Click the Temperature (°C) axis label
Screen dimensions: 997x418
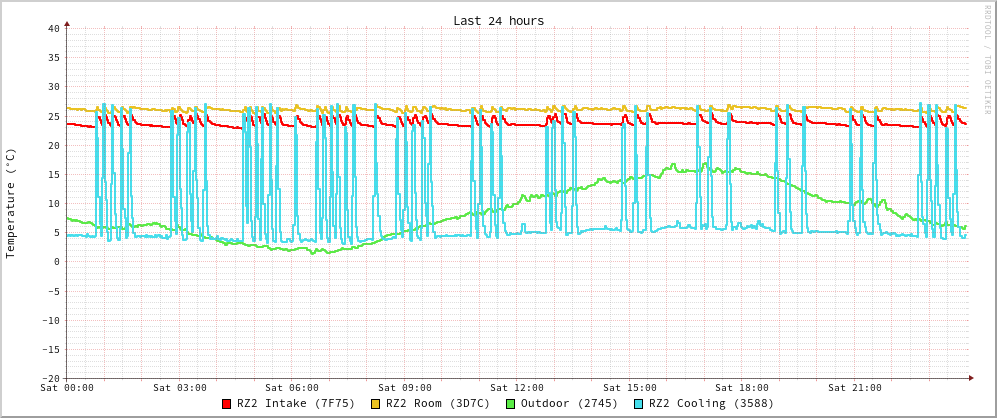point(11,203)
